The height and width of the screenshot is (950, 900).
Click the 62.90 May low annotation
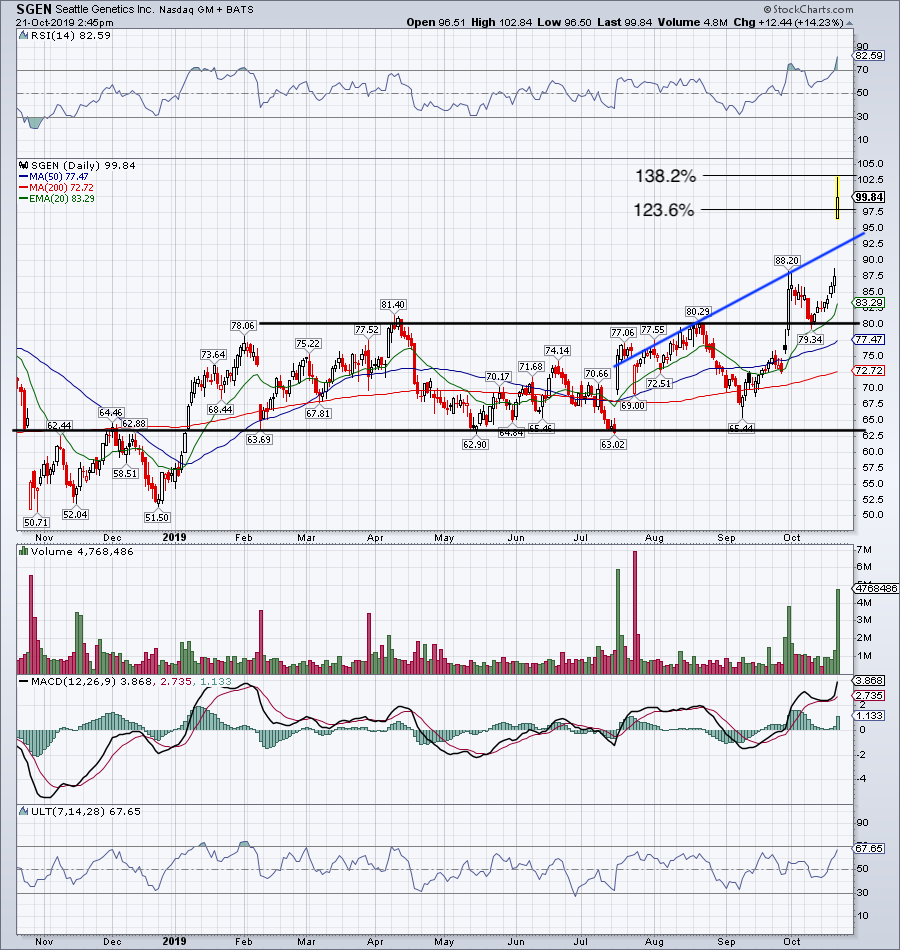coord(475,444)
